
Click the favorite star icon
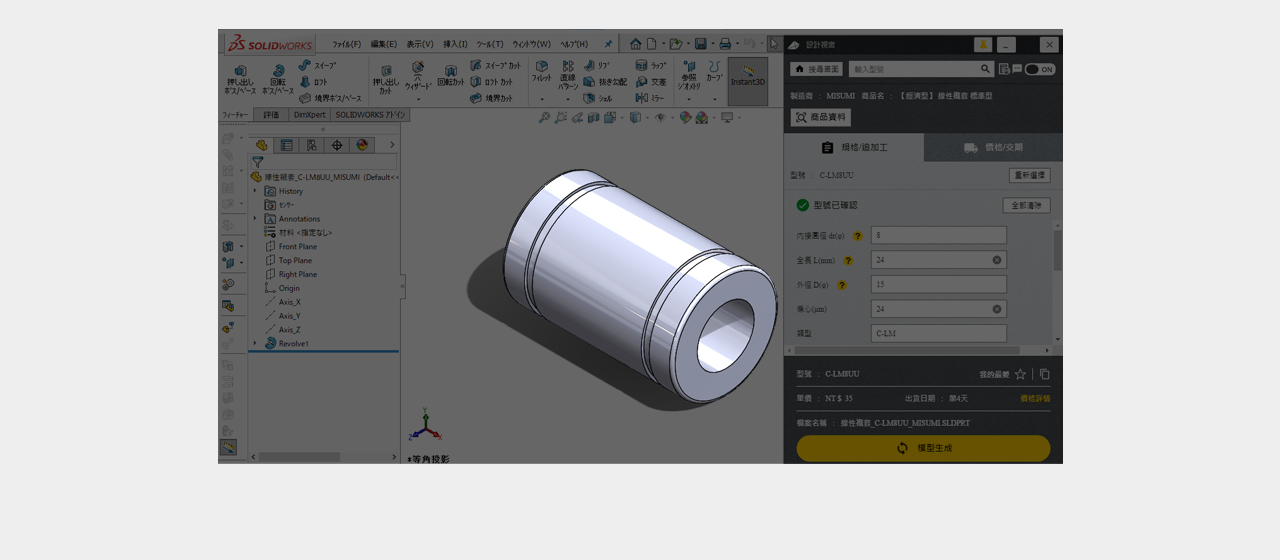pyautogui.click(x=1020, y=374)
